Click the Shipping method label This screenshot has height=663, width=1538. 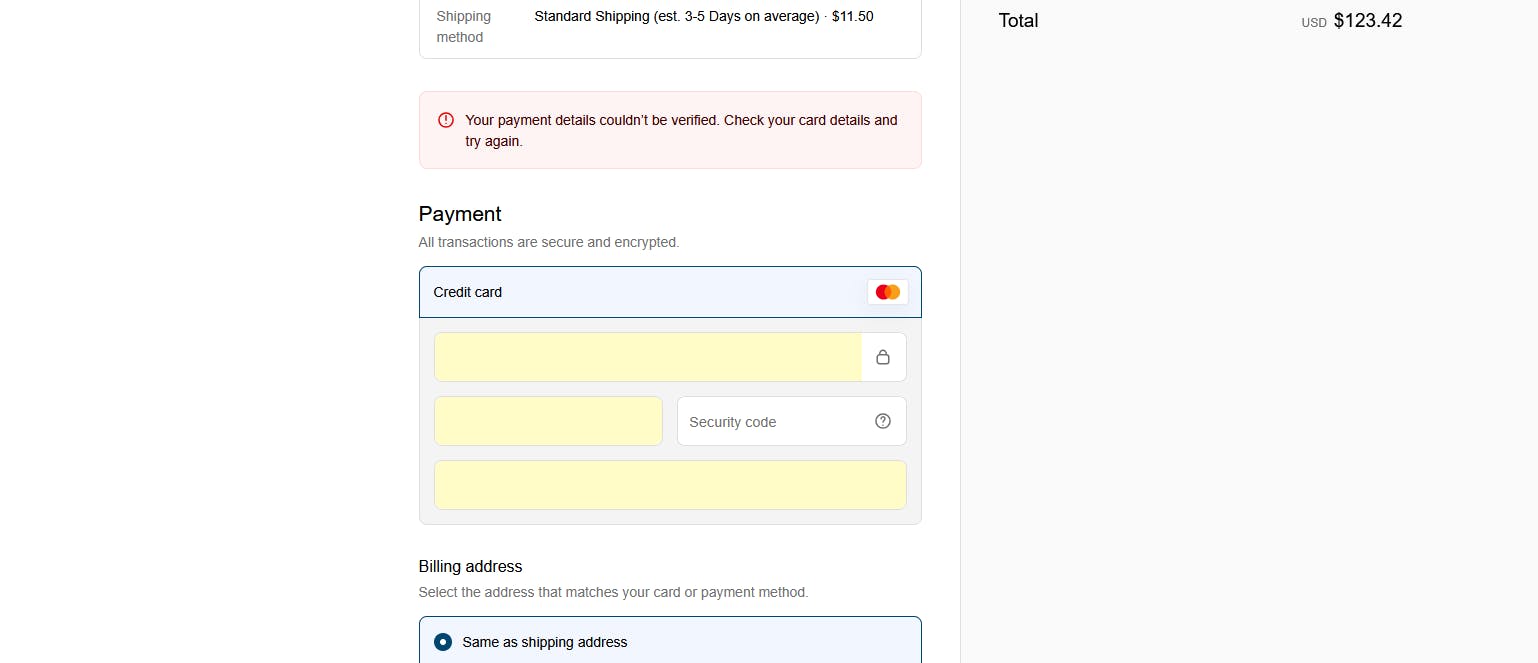pos(464,27)
